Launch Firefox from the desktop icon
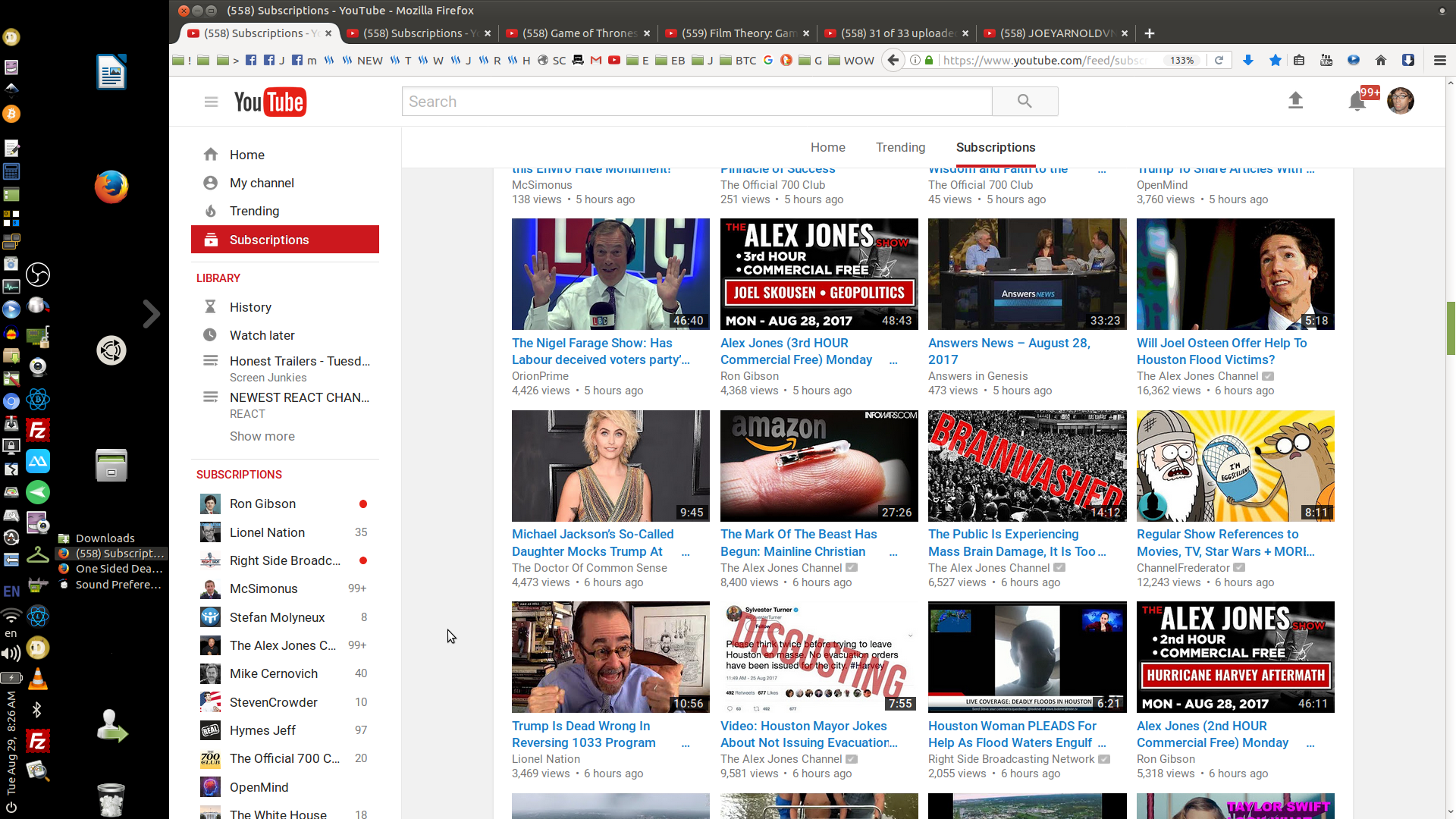Image resolution: width=1456 pixels, height=819 pixels. click(111, 187)
